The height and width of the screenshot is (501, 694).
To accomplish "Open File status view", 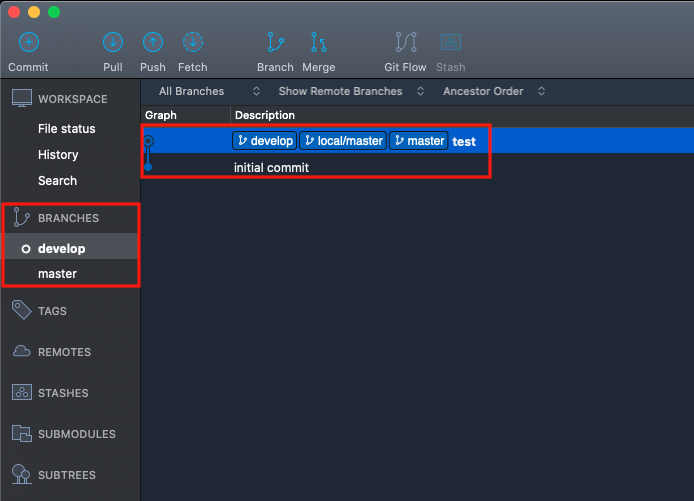I will pyautogui.click(x=66, y=129).
